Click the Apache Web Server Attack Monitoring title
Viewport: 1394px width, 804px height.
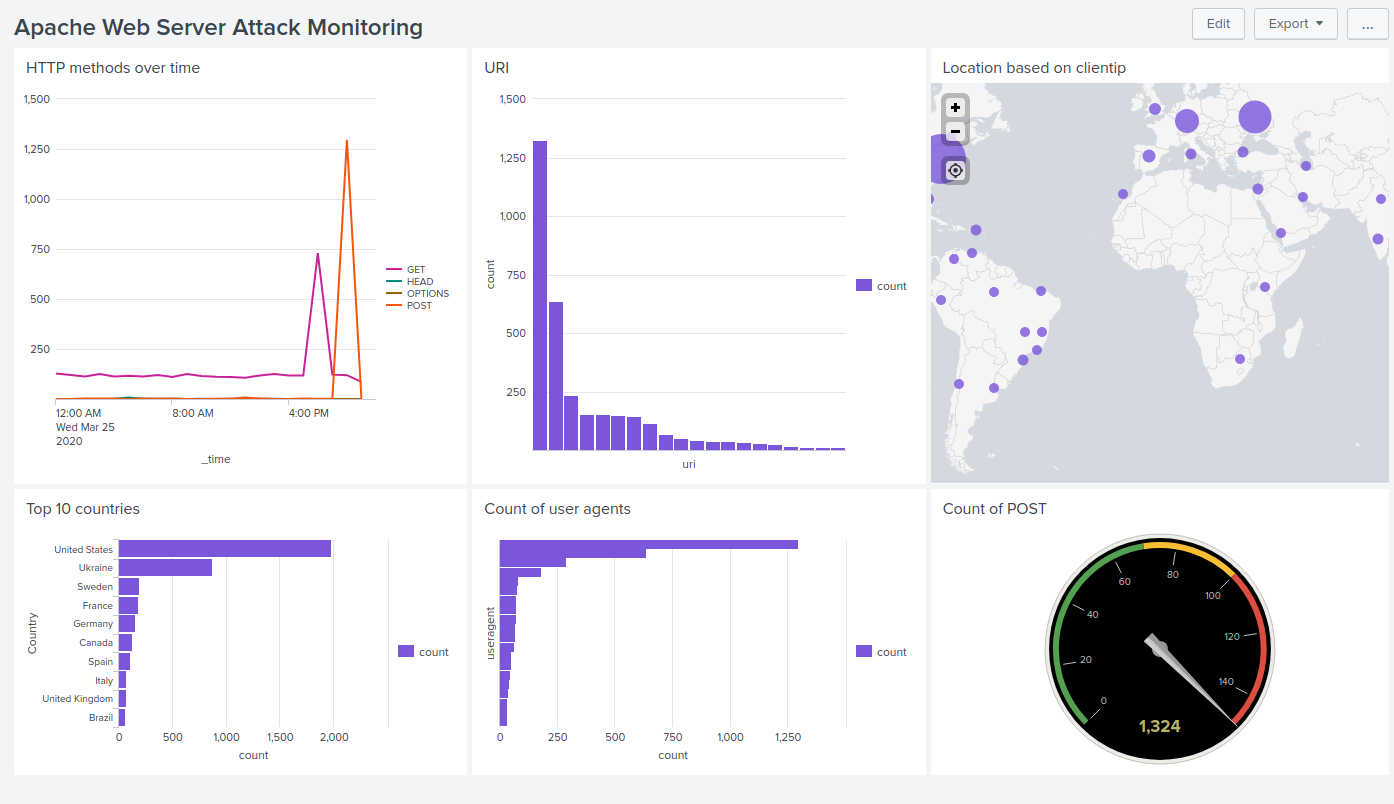click(220, 27)
